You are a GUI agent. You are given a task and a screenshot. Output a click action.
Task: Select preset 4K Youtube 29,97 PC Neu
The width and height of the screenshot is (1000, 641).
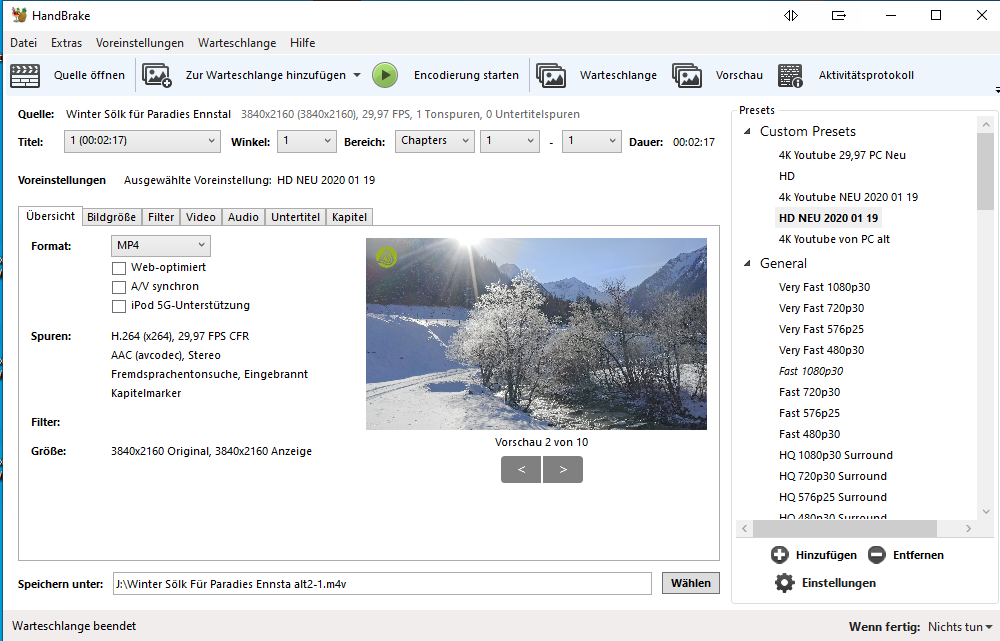[842, 155]
